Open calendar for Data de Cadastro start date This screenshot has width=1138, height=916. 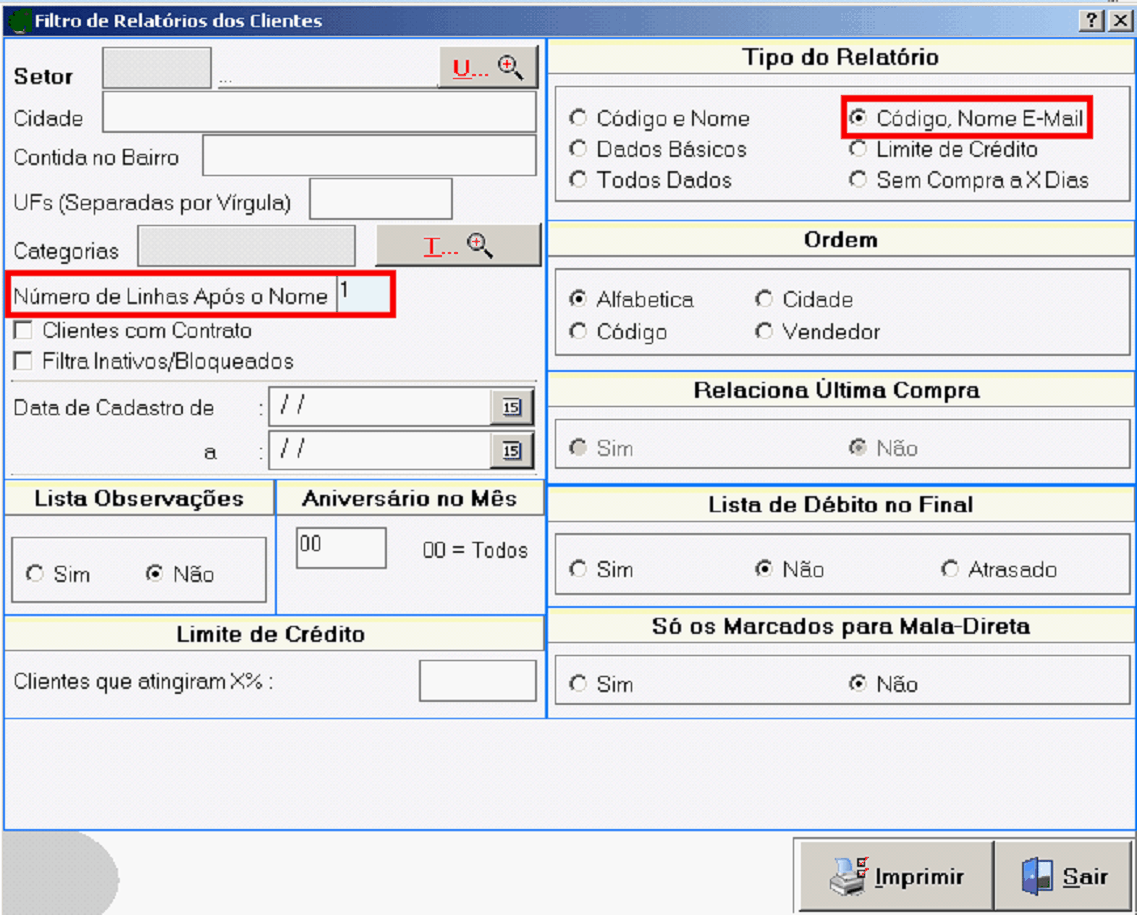tap(512, 407)
